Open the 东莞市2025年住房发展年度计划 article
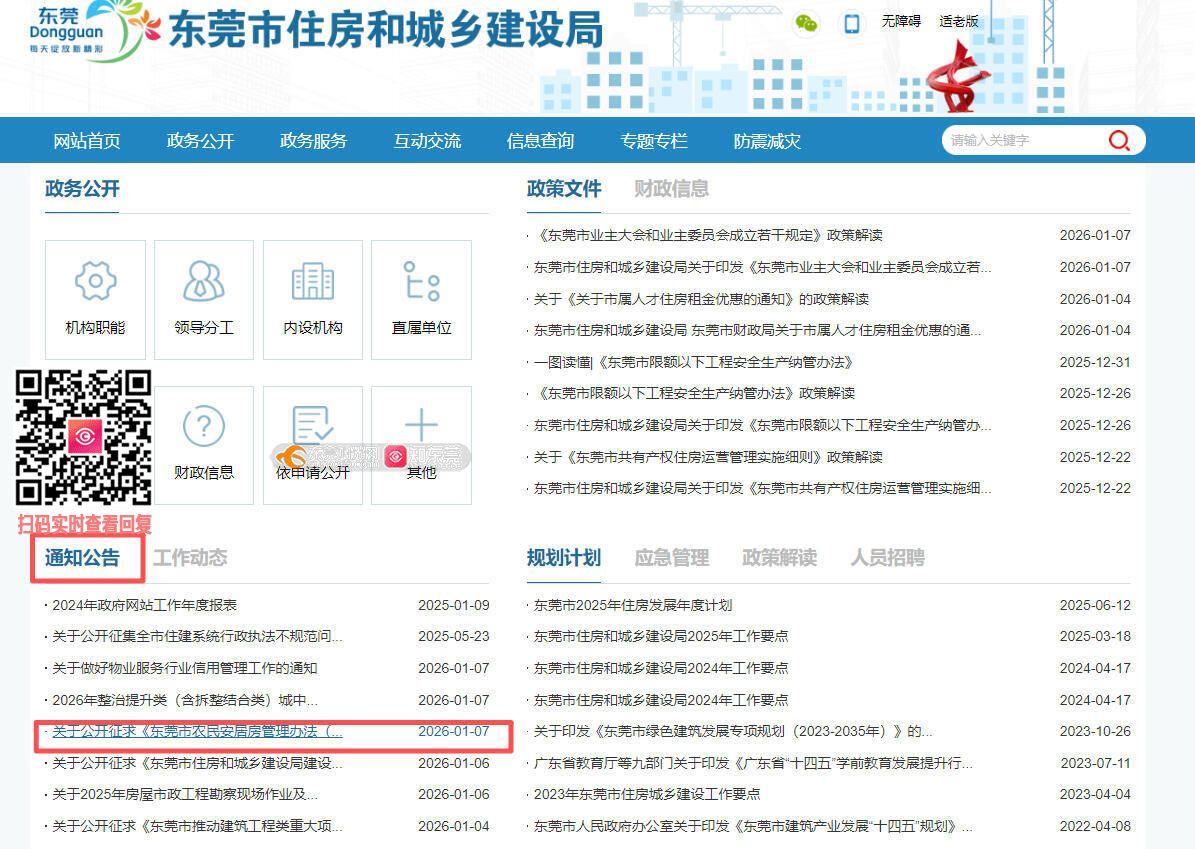Screen dimensions: 1195x849 (x=633, y=605)
